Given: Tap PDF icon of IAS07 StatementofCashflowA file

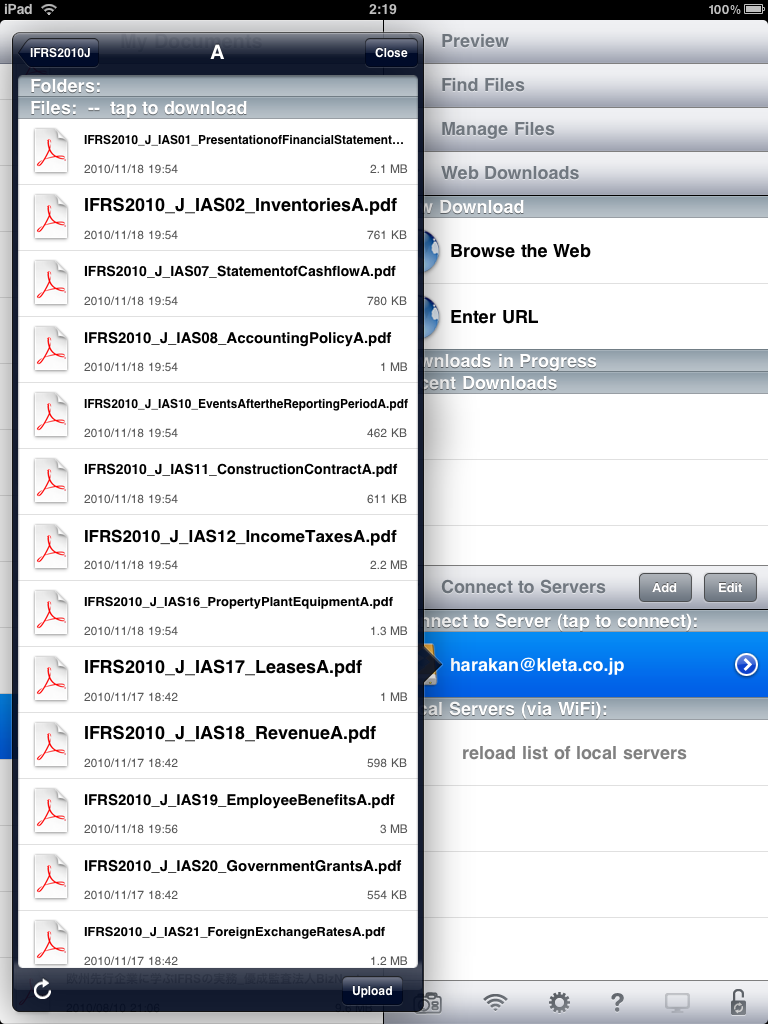Looking at the screenshot, I should point(51,283).
